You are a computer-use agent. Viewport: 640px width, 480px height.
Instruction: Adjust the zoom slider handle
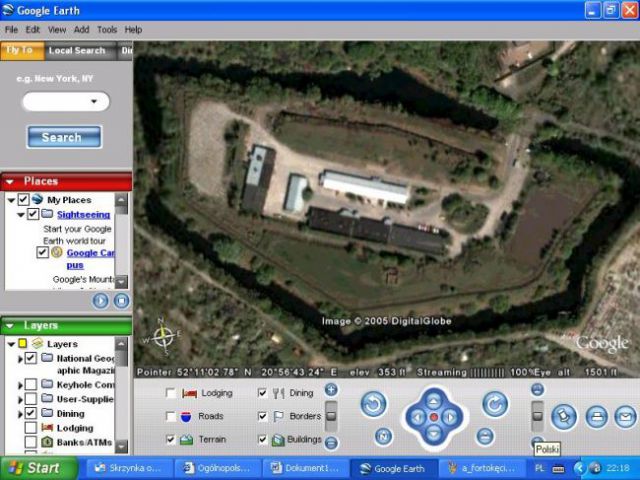331,416
